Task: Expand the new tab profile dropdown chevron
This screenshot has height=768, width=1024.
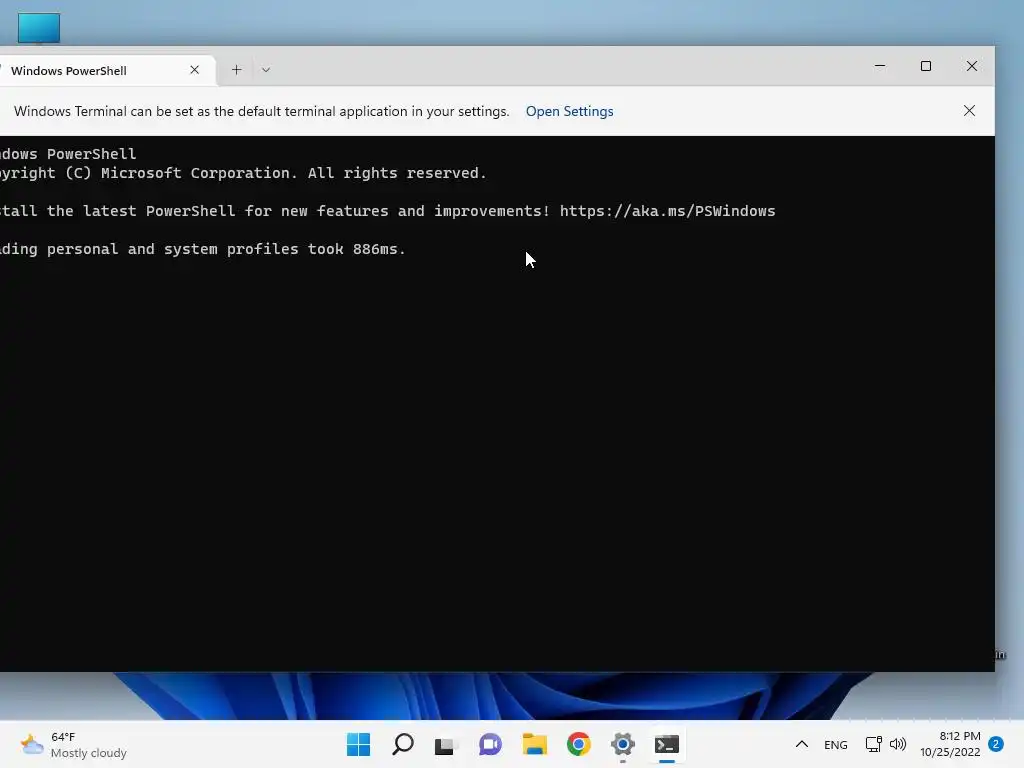Action: pos(266,70)
